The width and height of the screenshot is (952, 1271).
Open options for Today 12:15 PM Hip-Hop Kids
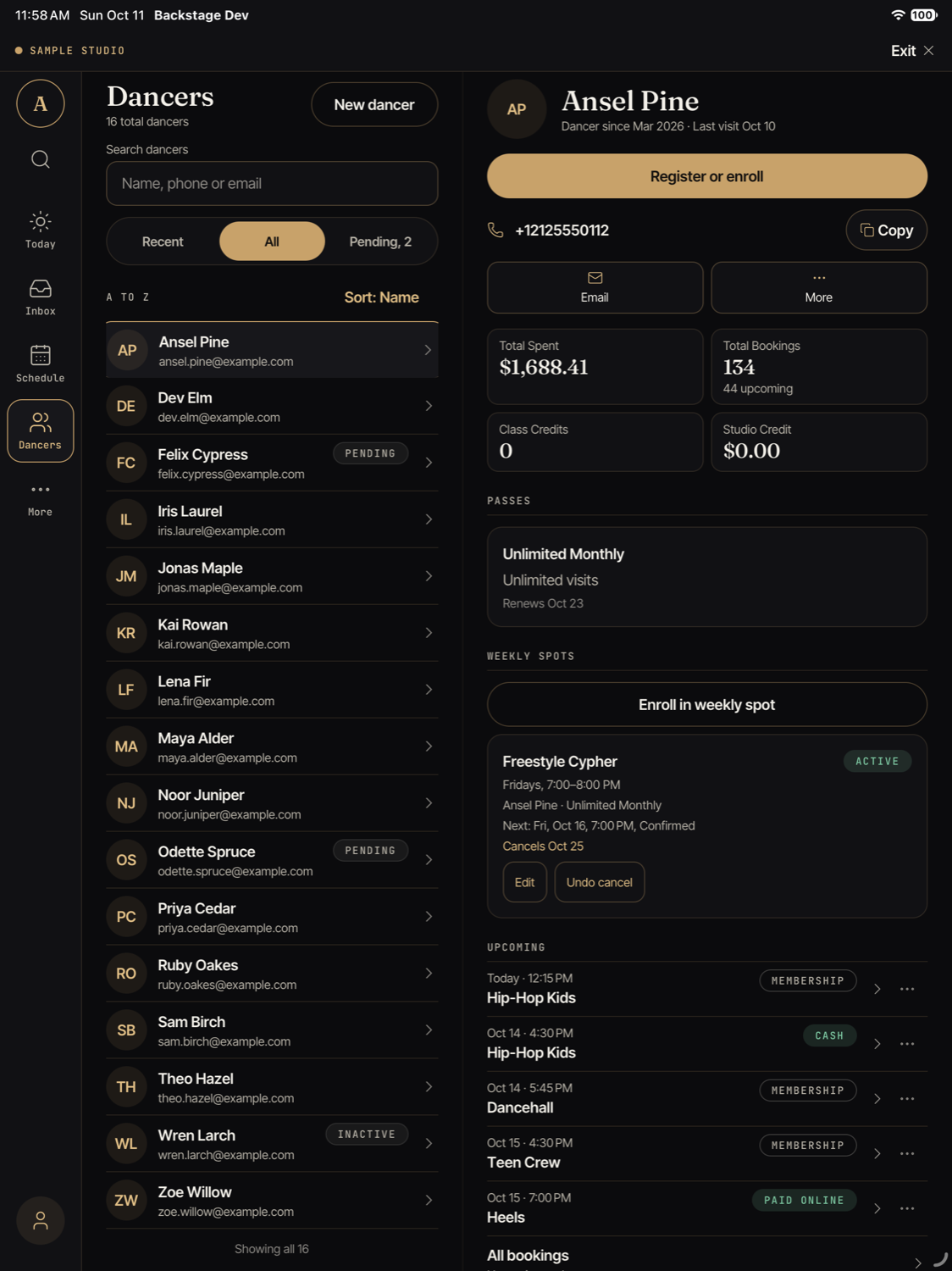(907, 989)
